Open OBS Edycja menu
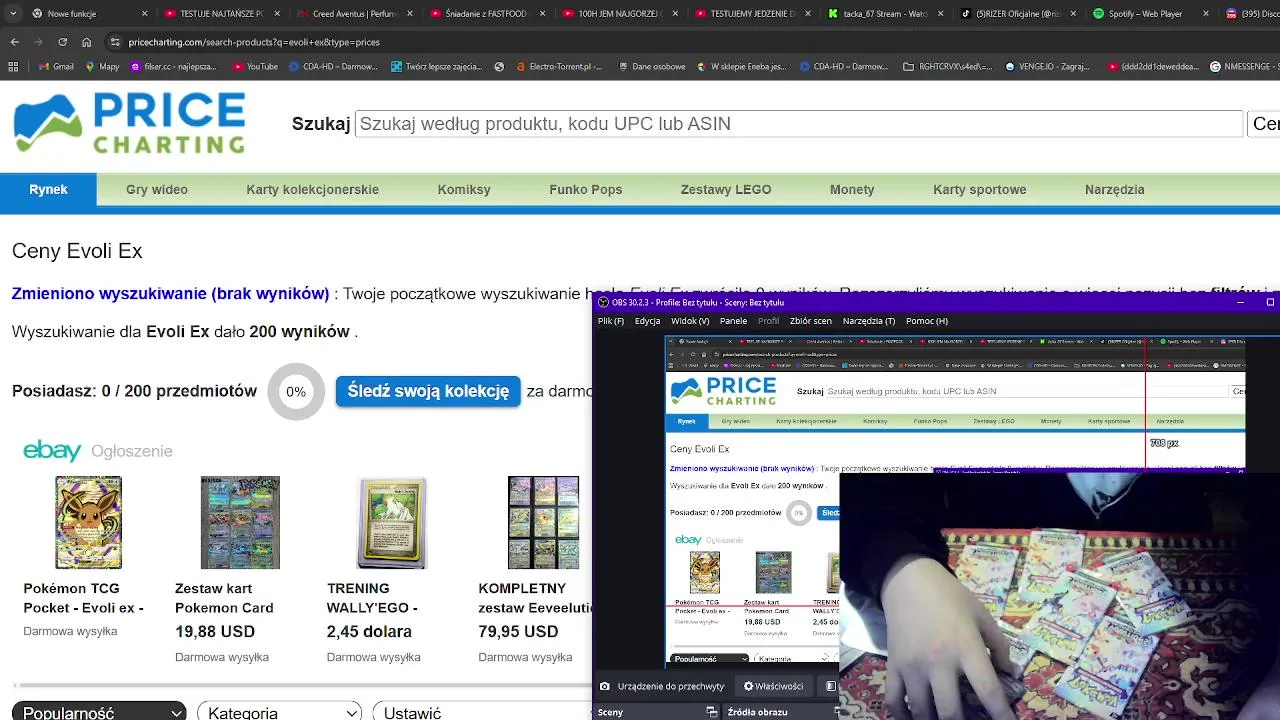The height and width of the screenshot is (720, 1280). coord(647,321)
